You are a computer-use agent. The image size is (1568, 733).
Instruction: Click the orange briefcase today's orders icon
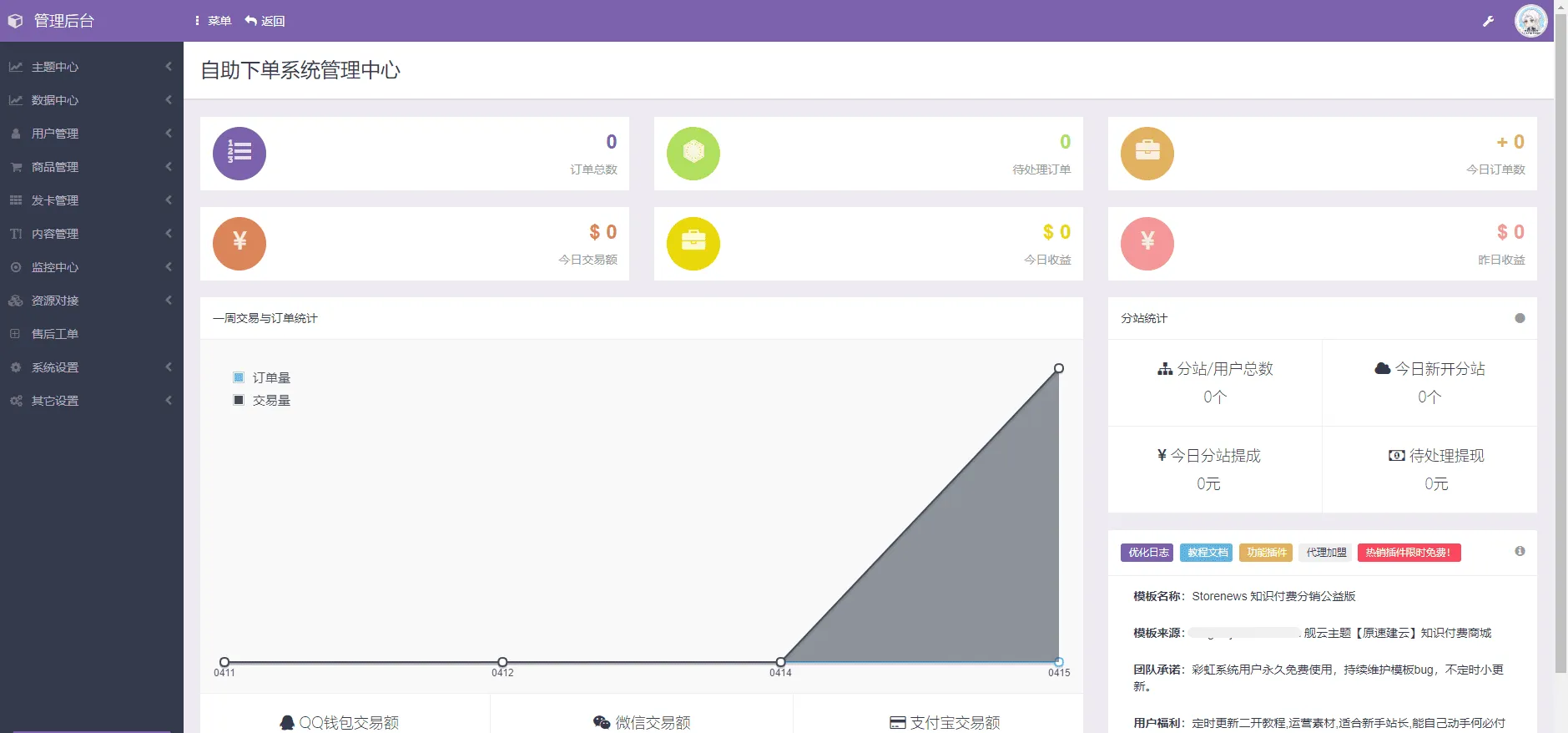pyautogui.click(x=1147, y=154)
